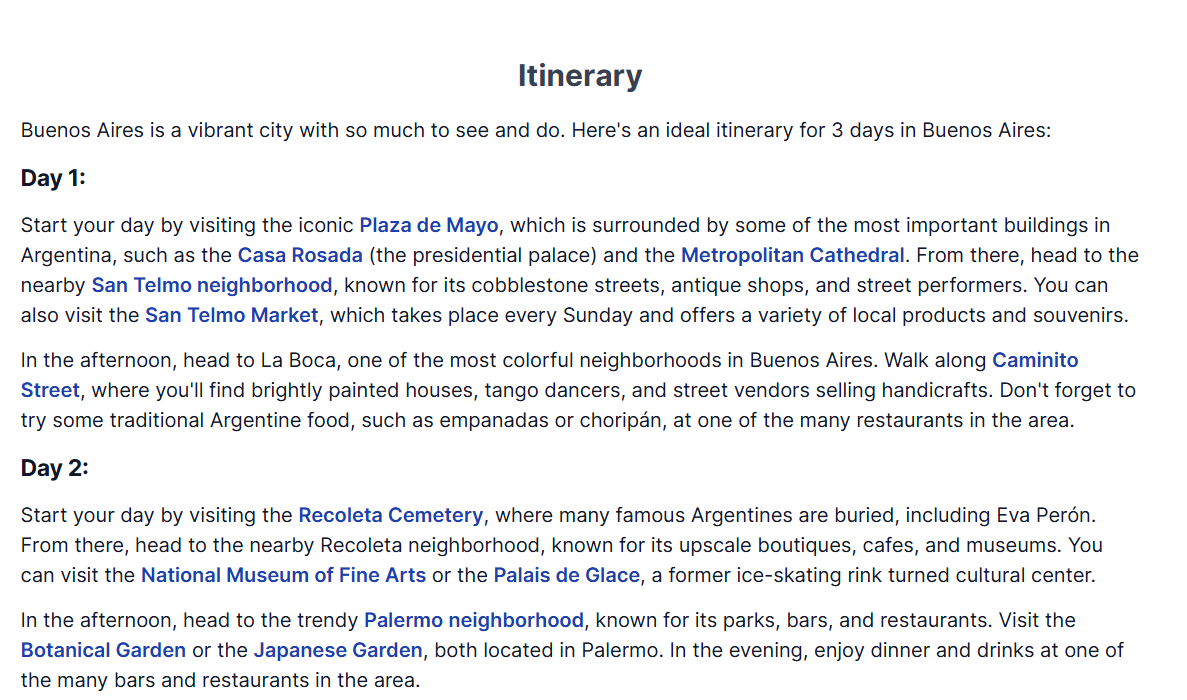Click the La Boca afternoon paragraph
This screenshot has width=1187, height=700.
point(578,390)
